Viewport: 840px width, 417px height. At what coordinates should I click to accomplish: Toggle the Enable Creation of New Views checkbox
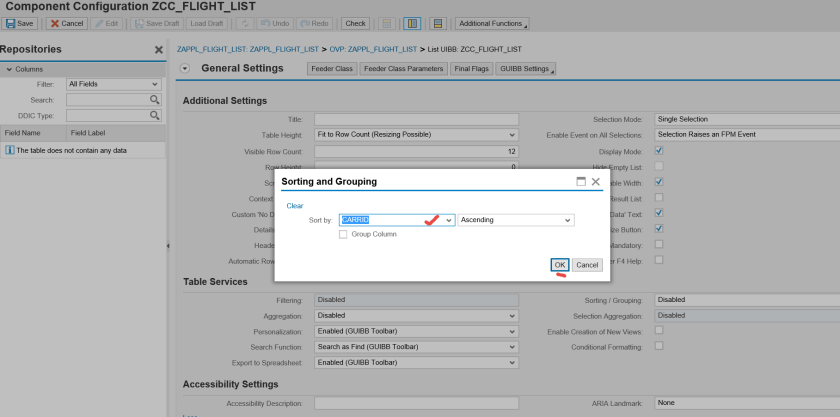[x=659, y=330]
